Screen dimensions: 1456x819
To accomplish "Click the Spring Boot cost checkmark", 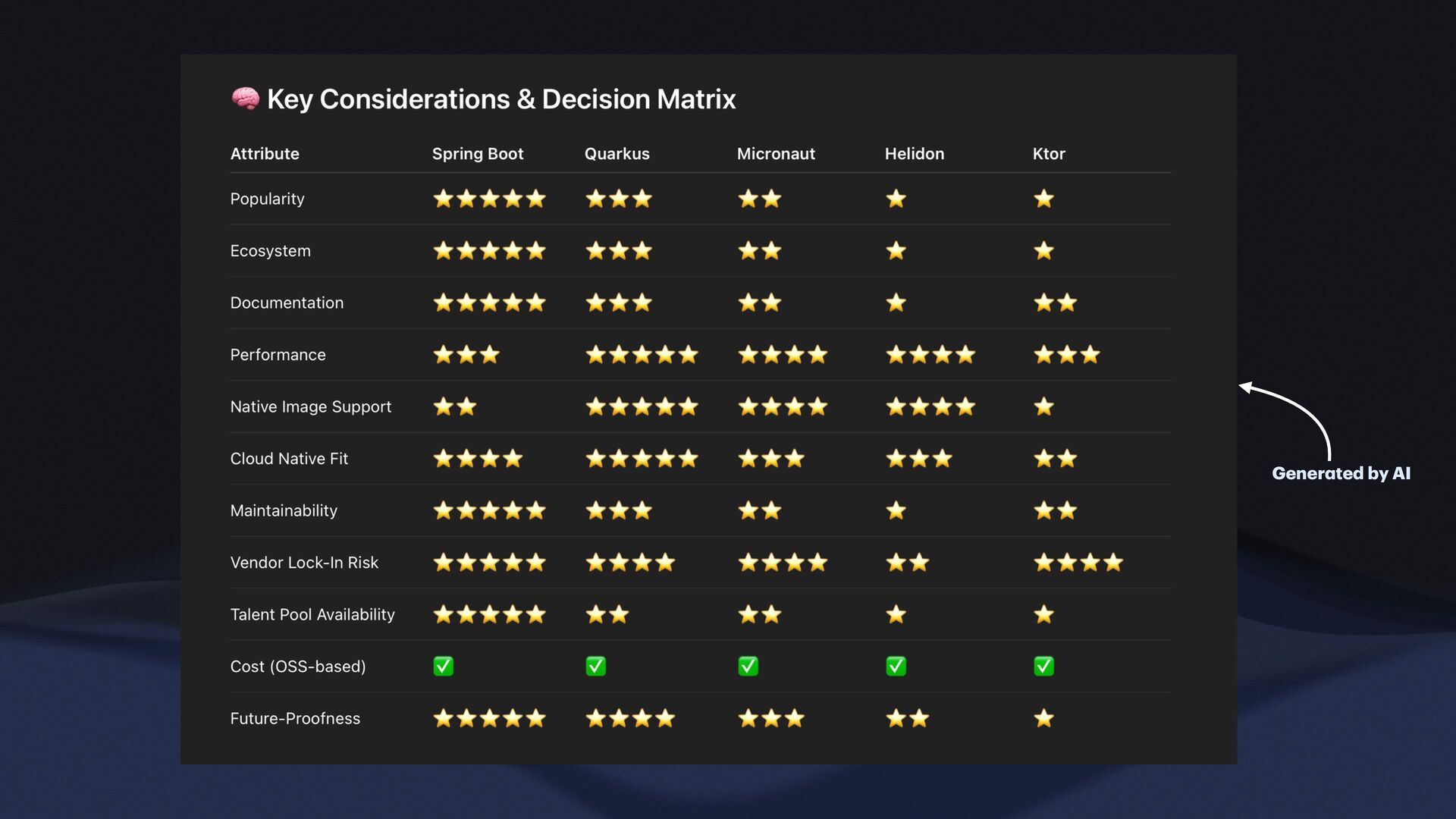I will tap(443, 667).
